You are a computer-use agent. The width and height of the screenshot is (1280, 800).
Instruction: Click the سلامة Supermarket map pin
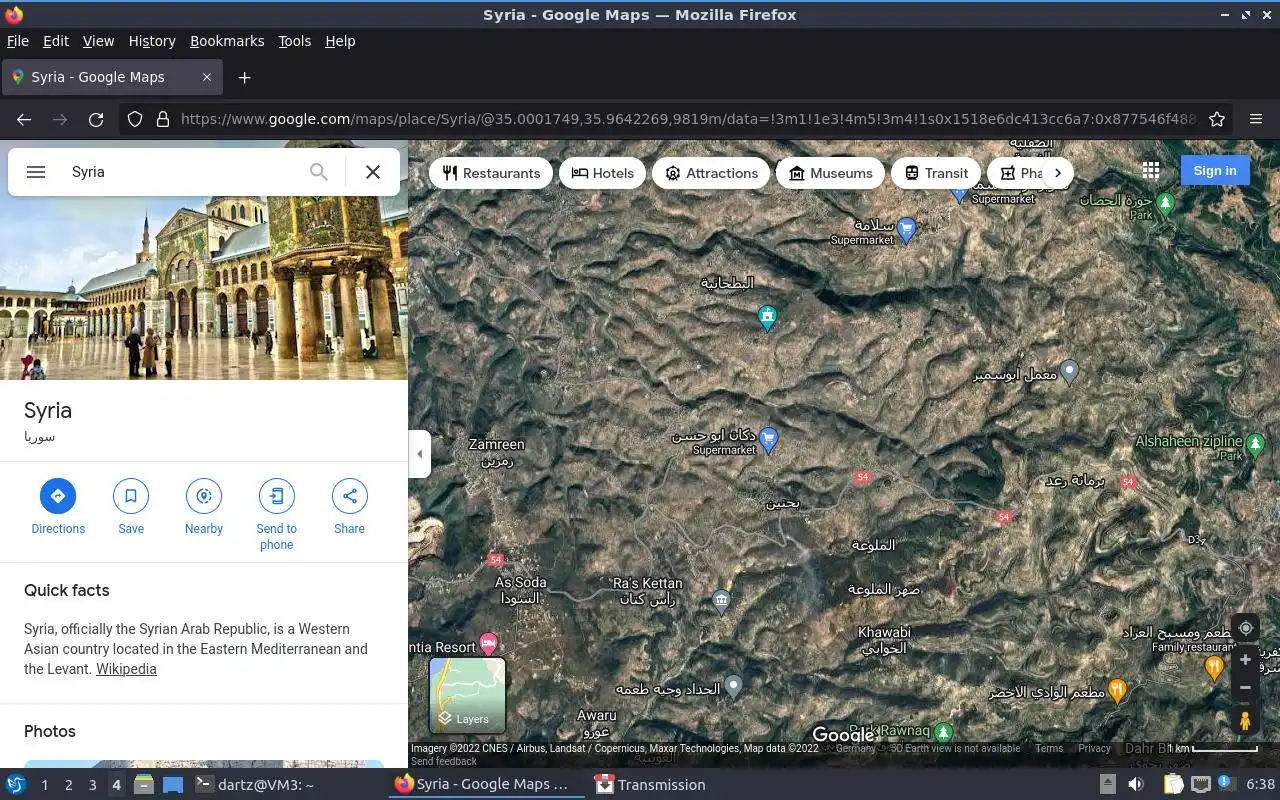click(x=907, y=230)
